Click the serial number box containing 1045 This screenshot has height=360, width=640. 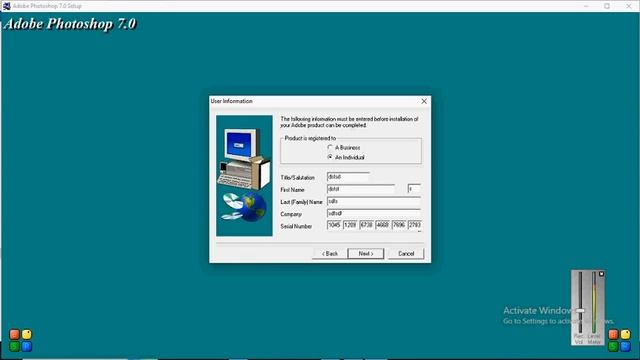[334, 225]
